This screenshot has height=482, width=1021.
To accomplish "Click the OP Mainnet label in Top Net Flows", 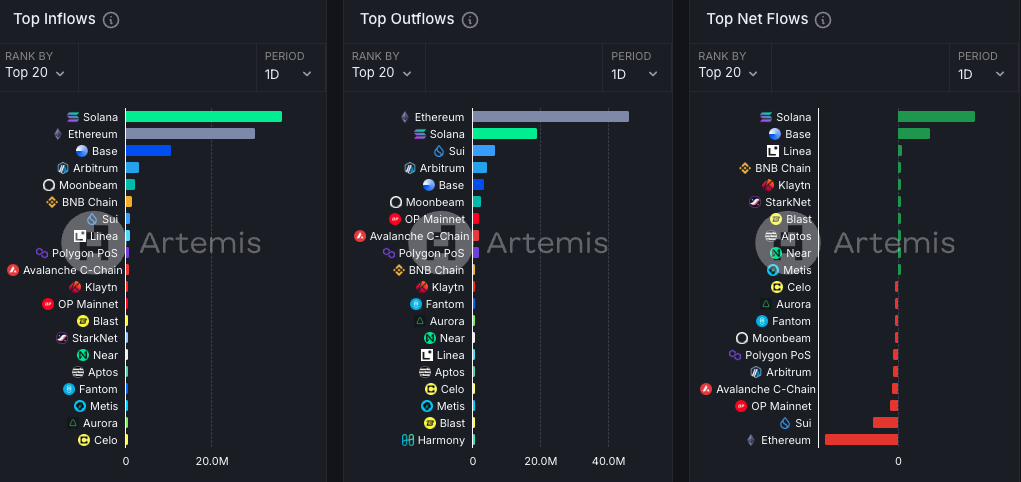I will (781, 406).
